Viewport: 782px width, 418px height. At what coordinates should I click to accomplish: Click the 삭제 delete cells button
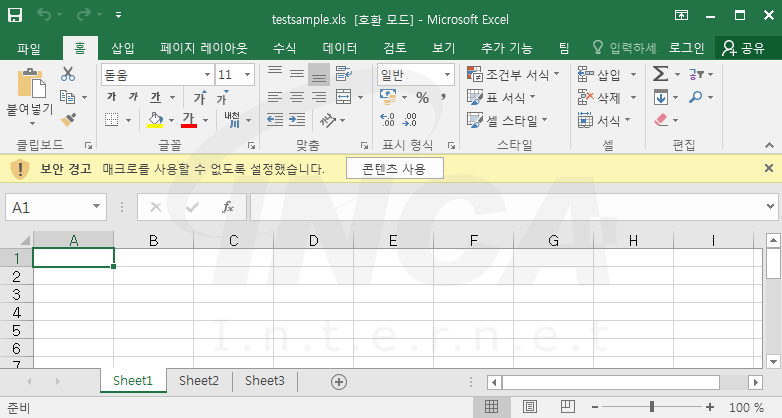[599, 97]
